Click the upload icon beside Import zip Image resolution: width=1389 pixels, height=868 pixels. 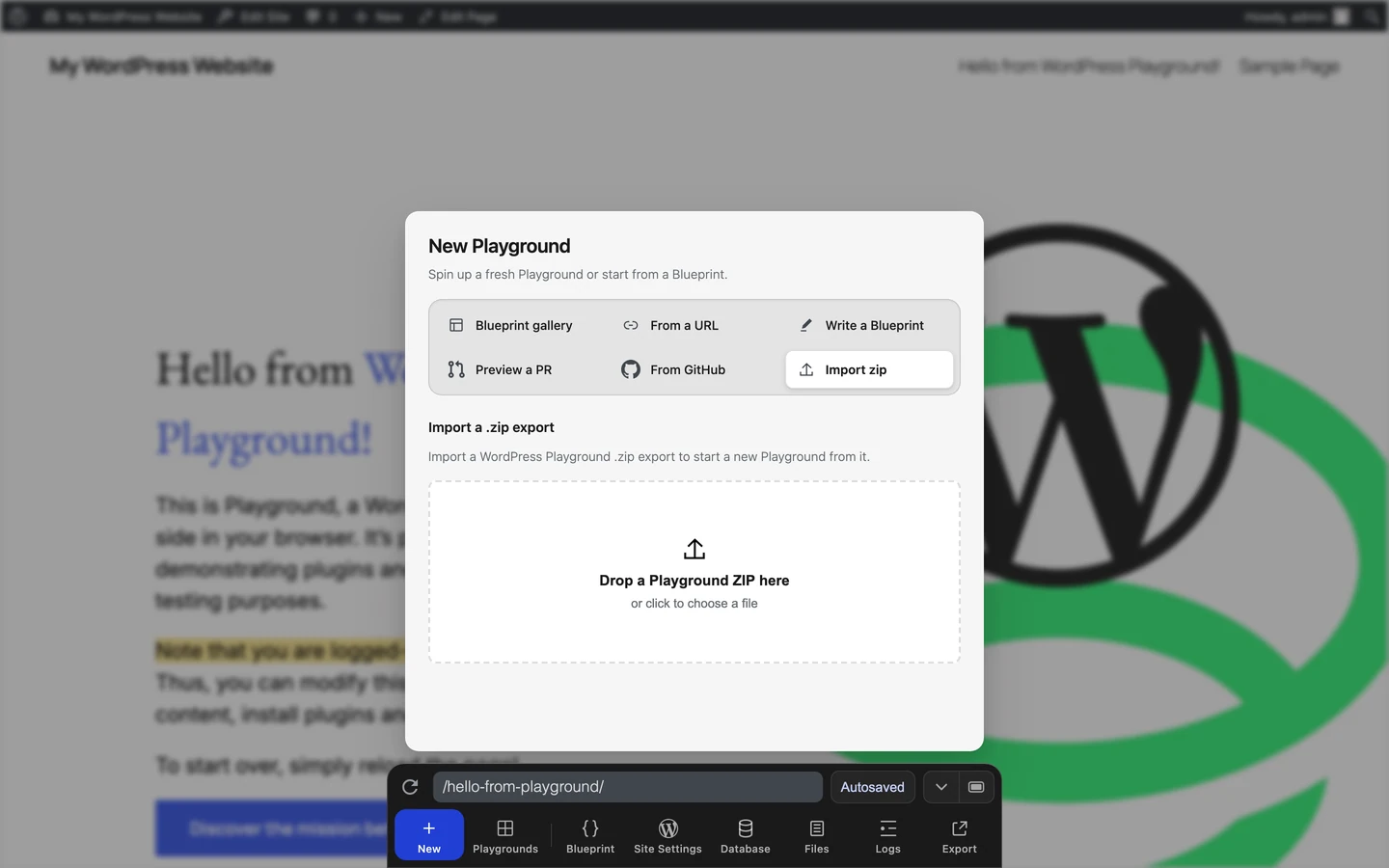point(806,369)
